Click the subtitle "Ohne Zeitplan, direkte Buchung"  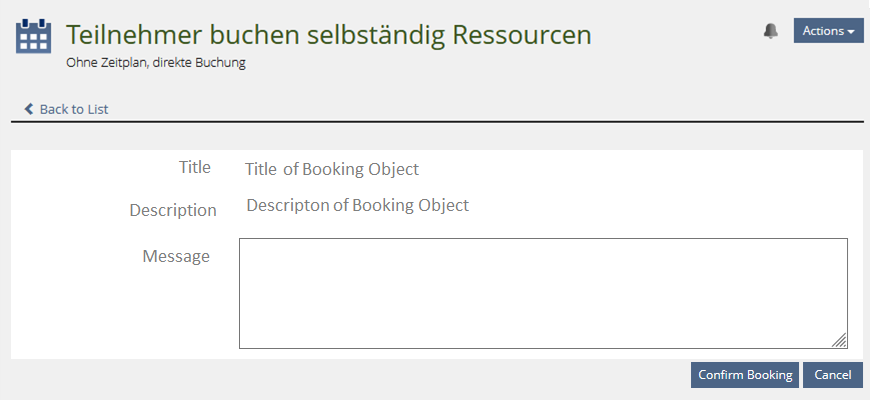pyautogui.click(x=156, y=62)
